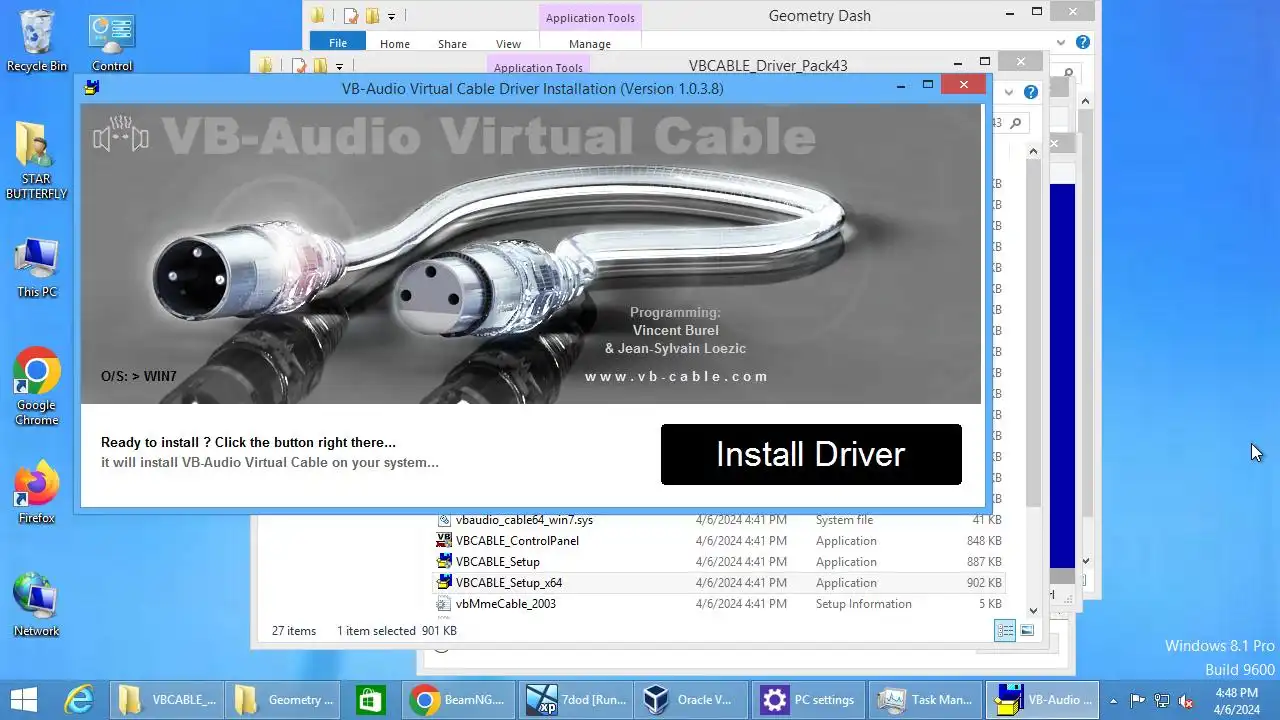
Task: Switch to VBCABLE folder taskbar button
Action: (166, 700)
